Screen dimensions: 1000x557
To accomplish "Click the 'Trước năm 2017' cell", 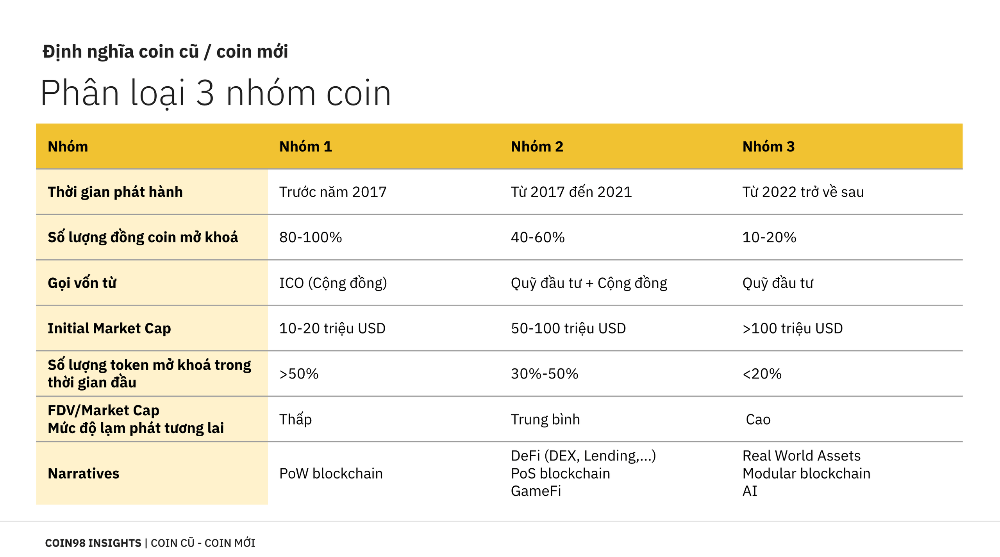I will click(x=332, y=192).
